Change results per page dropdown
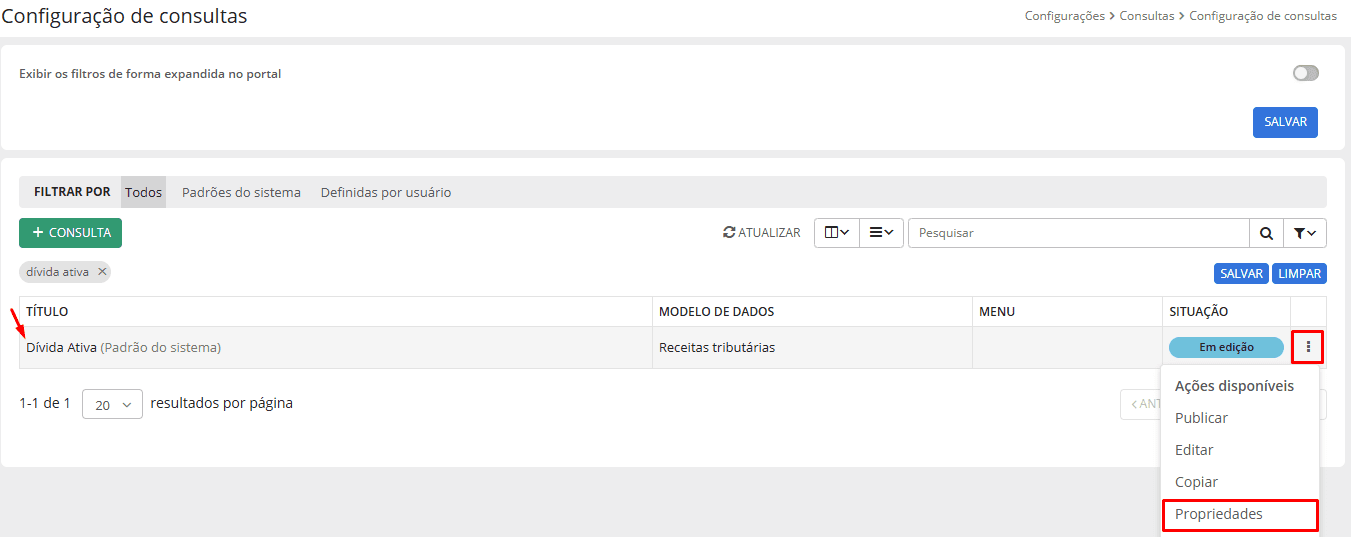 (112, 404)
